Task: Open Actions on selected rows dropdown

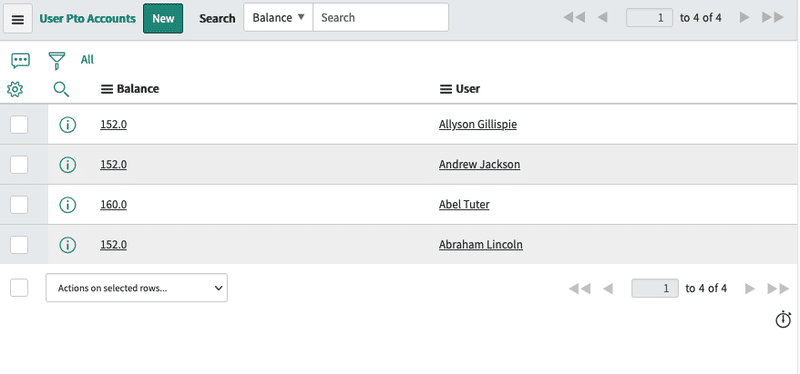Action: (x=137, y=288)
